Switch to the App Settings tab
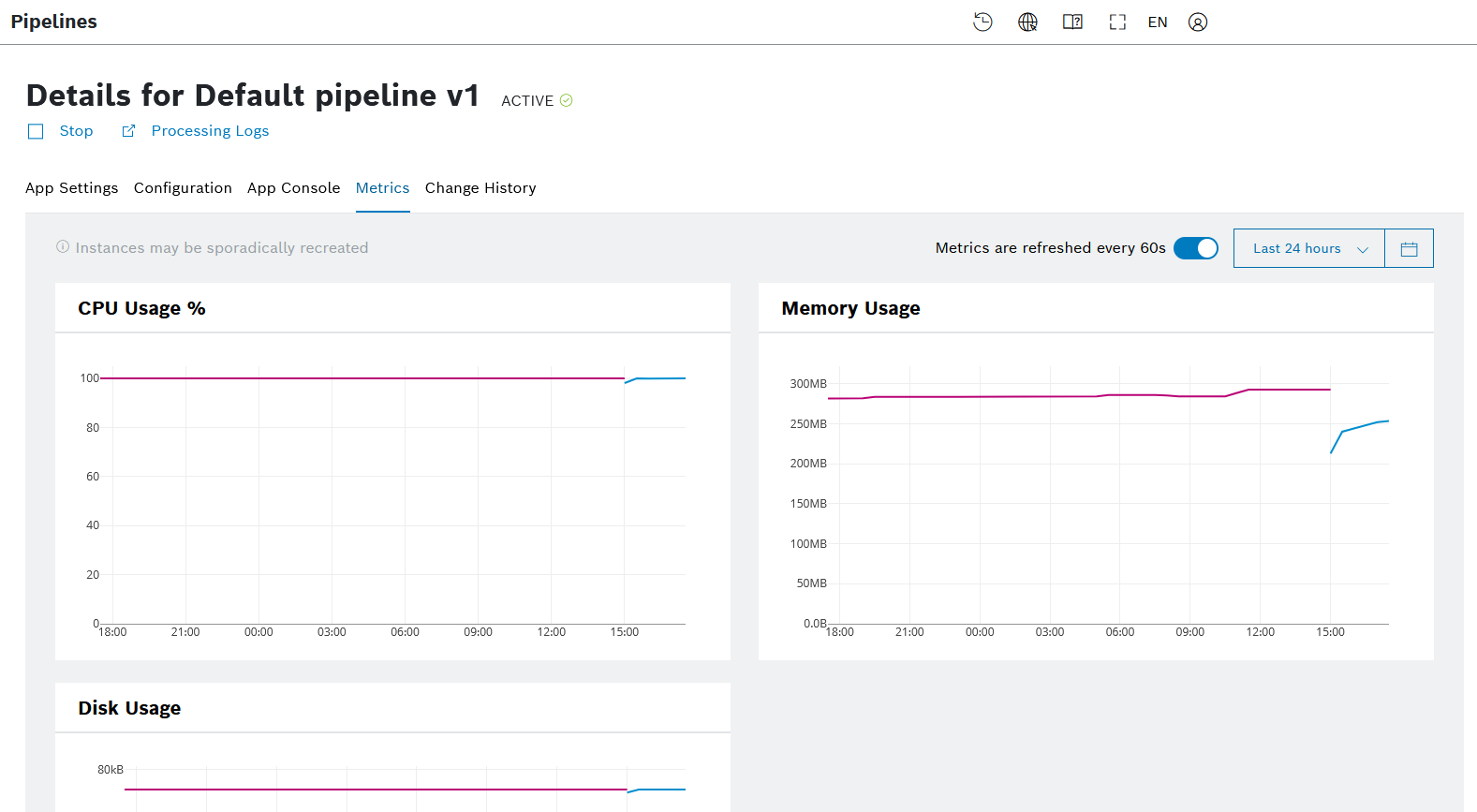This screenshot has height=812, width=1477. (72, 188)
